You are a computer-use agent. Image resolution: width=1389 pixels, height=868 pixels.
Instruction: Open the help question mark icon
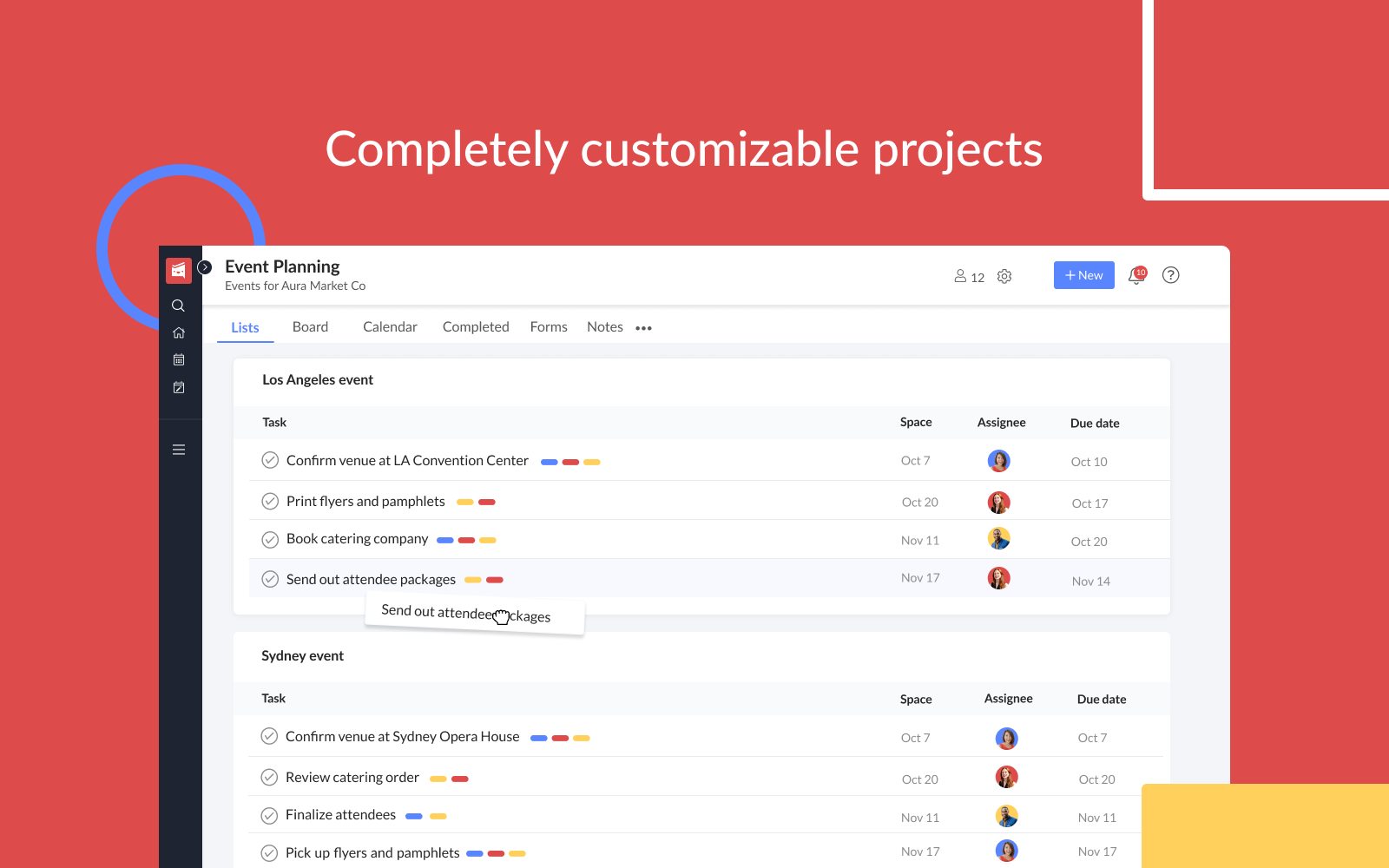(x=1171, y=275)
